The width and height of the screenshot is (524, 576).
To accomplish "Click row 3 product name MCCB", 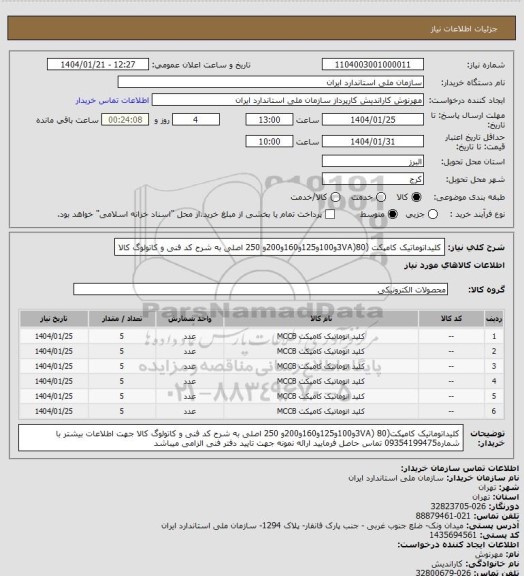I will tap(321, 367).
